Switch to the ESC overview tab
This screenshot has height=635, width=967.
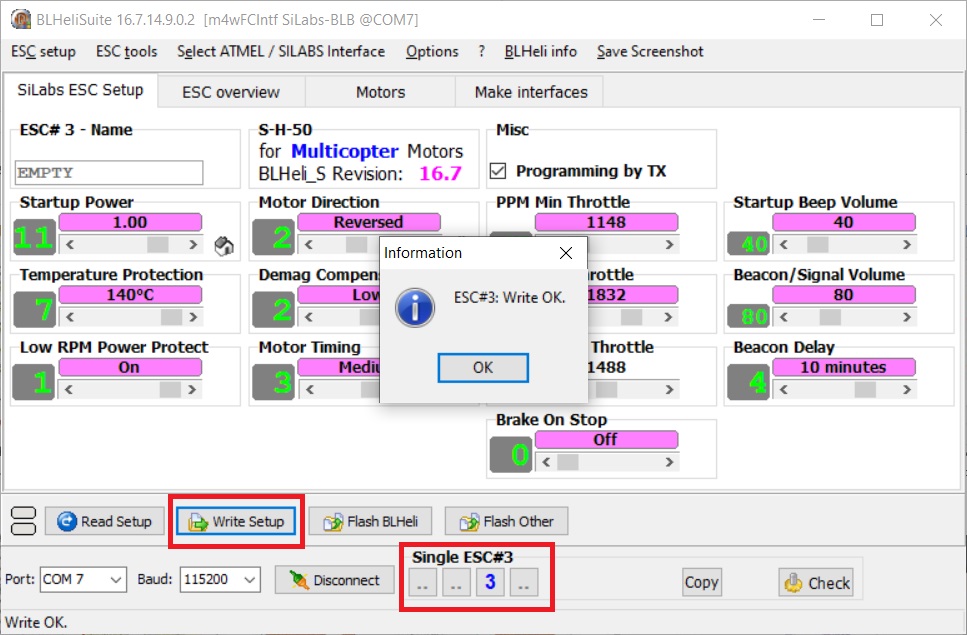pos(231,92)
